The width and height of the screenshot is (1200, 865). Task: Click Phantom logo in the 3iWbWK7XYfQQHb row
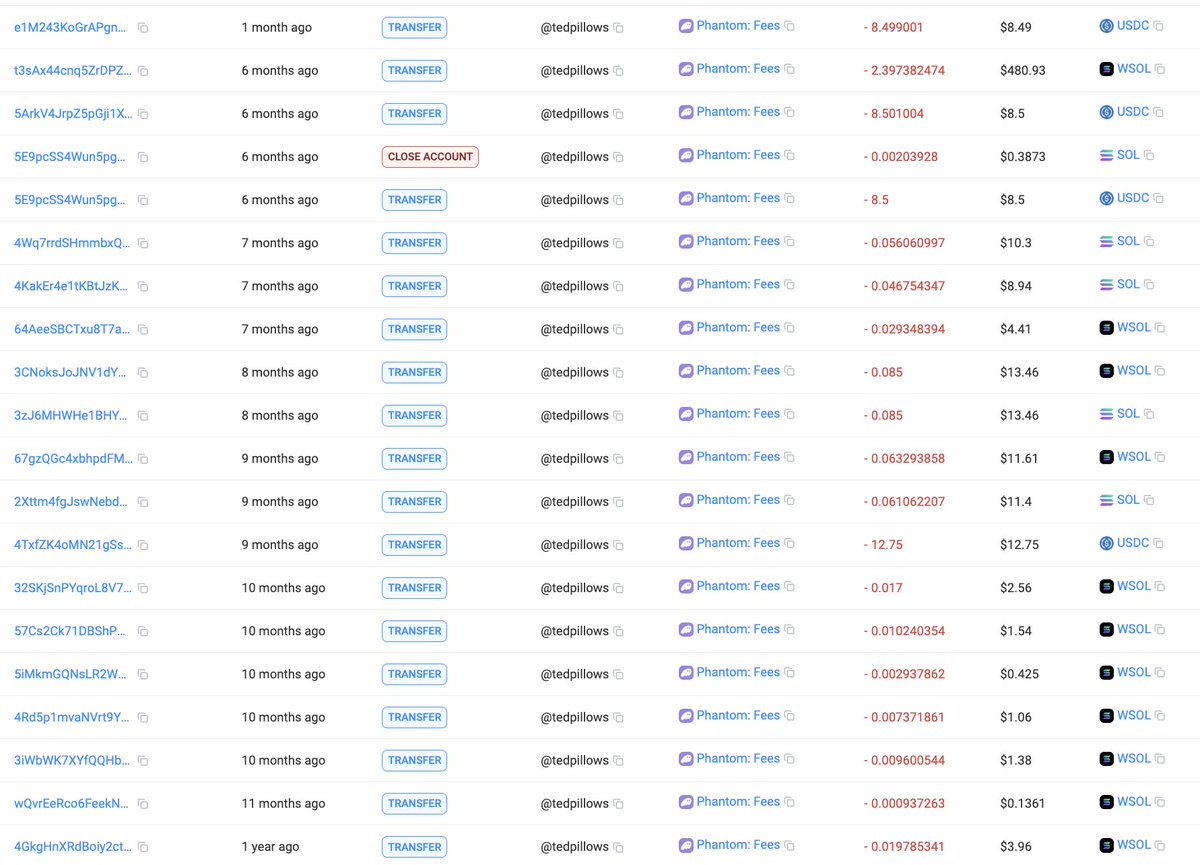click(686, 759)
